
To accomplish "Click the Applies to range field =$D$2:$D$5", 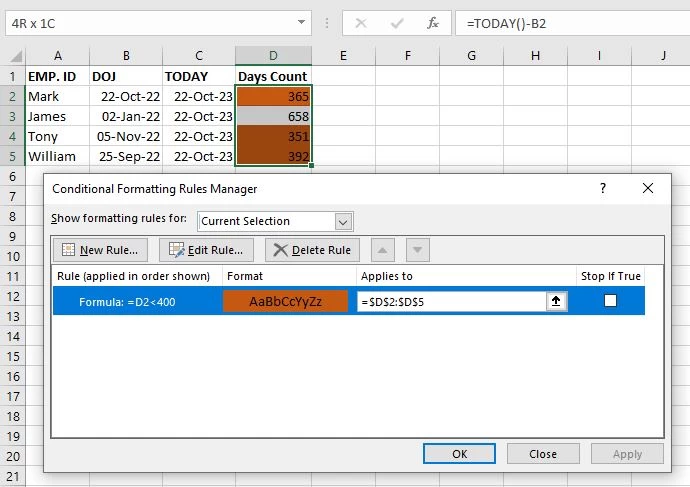I will click(x=451, y=301).
